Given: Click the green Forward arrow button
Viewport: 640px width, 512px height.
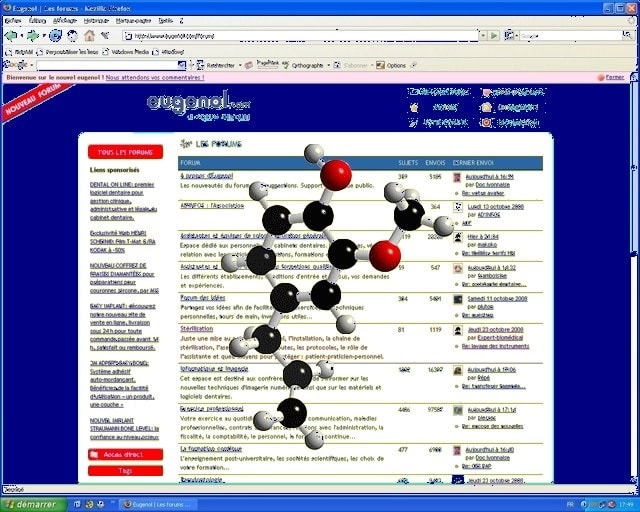Looking at the screenshot, I should point(33,36).
